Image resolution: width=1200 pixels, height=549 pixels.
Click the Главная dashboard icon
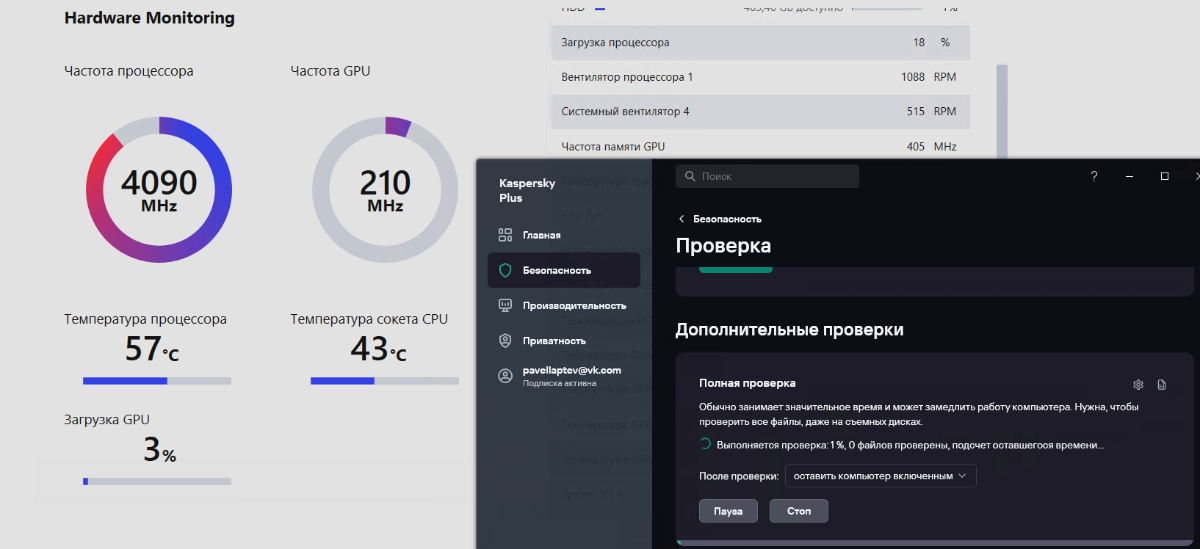point(505,235)
